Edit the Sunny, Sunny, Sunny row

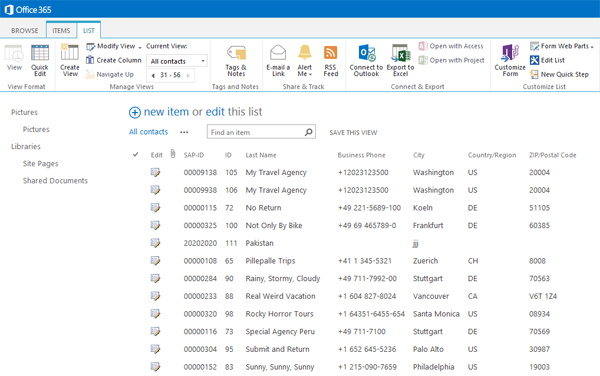coord(155,367)
